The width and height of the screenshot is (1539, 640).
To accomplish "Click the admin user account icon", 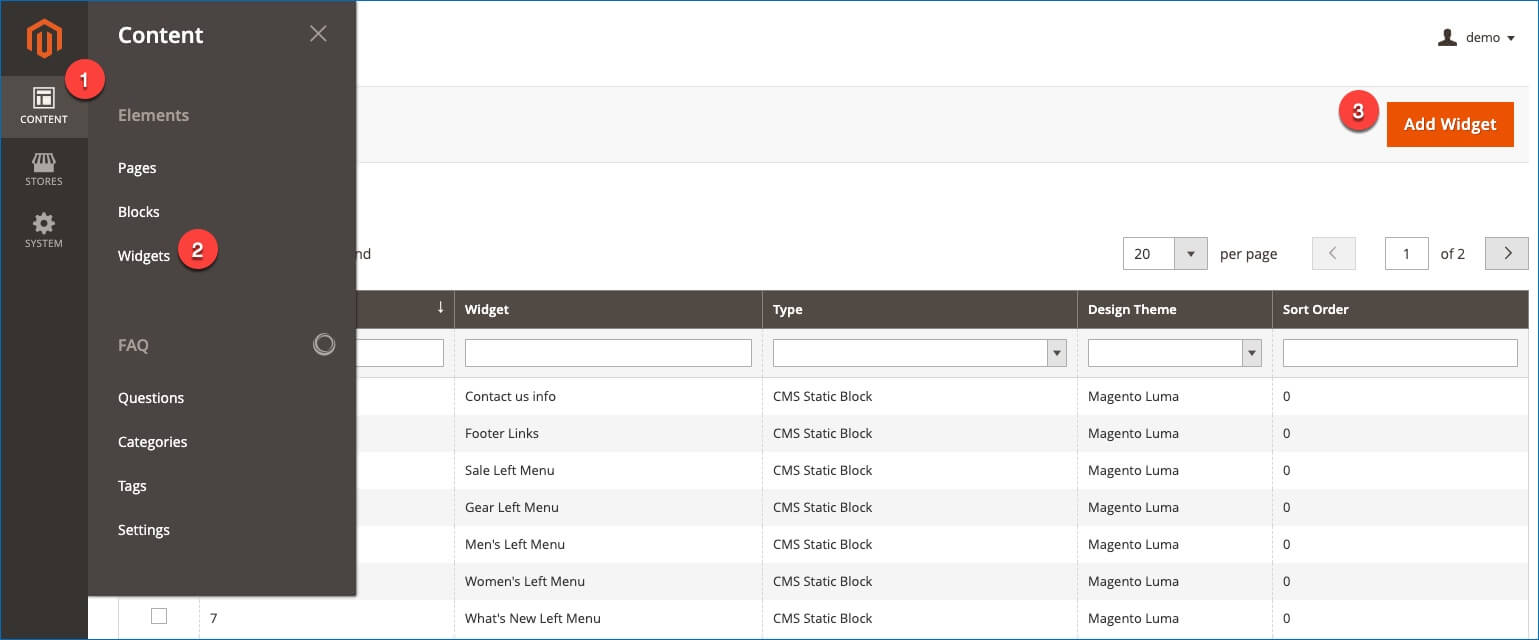I will pos(1447,37).
